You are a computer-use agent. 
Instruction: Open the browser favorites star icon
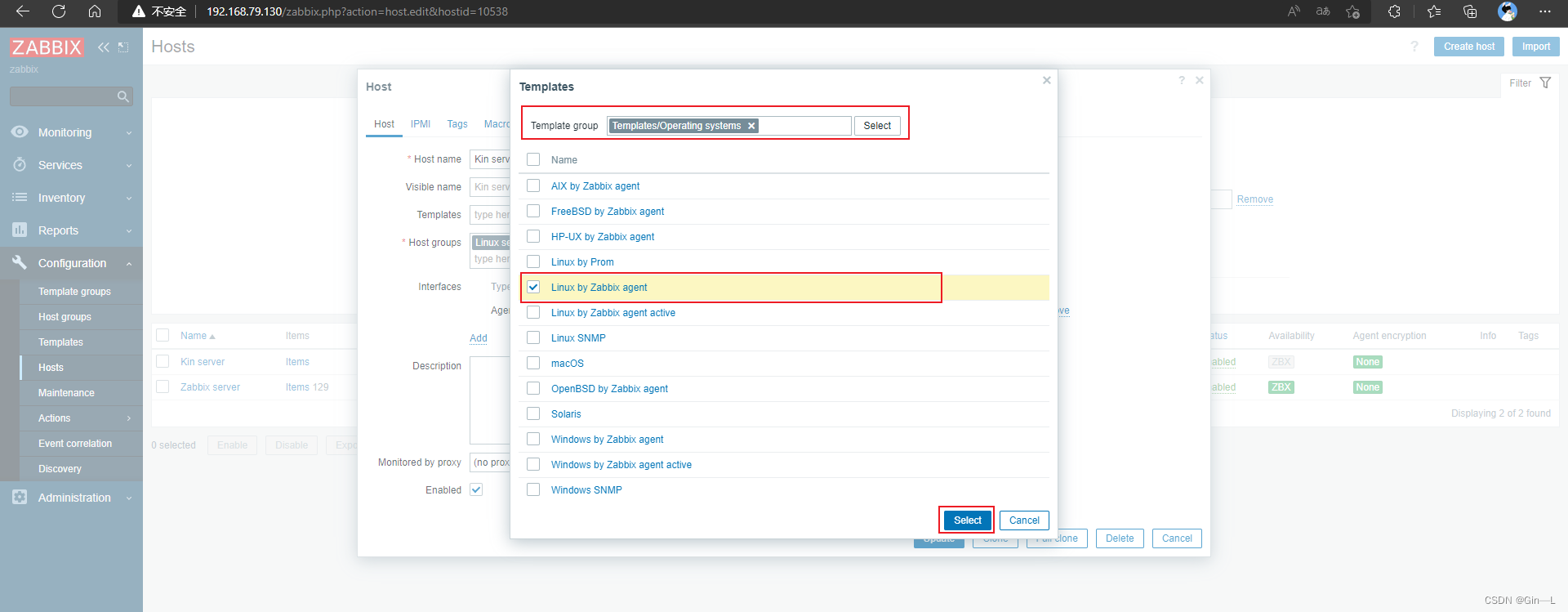coord(1434,11)
